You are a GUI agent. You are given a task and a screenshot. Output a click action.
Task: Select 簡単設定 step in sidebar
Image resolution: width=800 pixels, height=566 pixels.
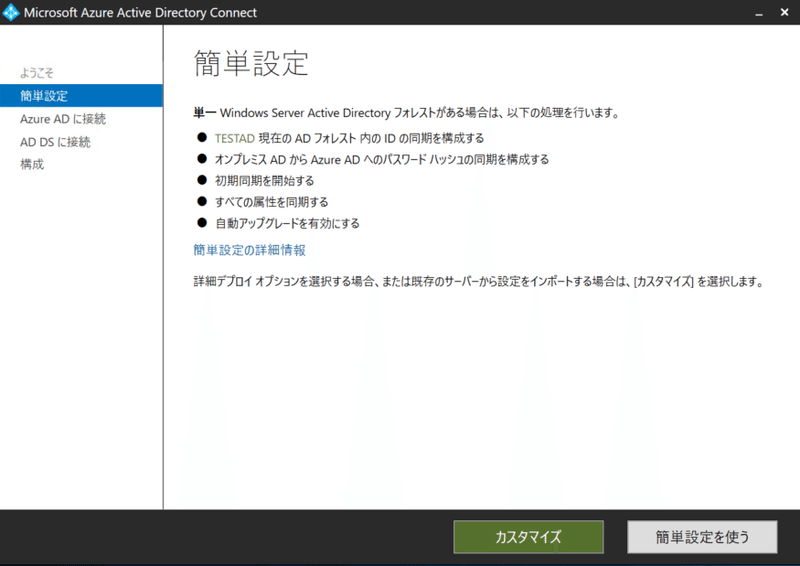(x=81, y=95)
